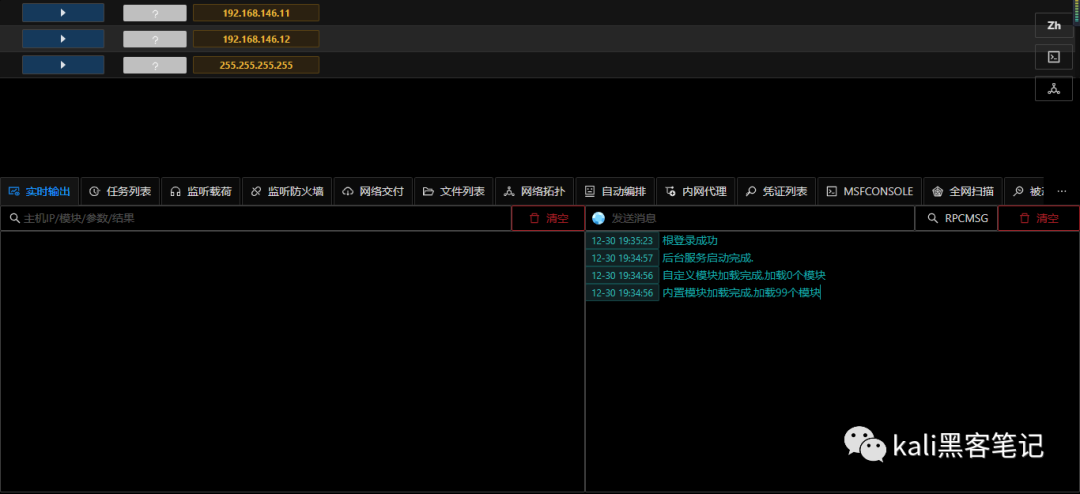The image size is (1080, 494).
Task: Click the IP label 192.168.146.11
Action: point(256,13)
